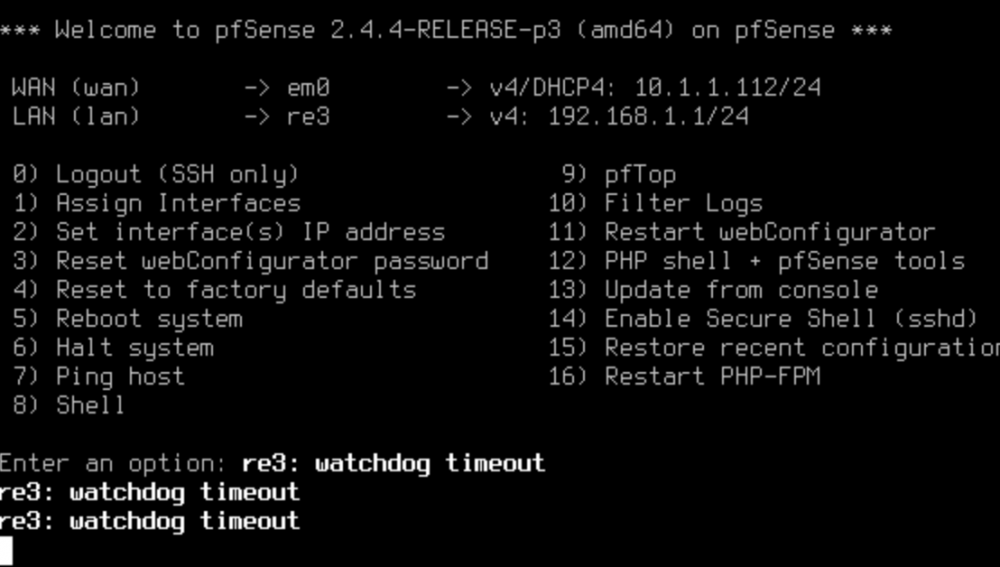The image size is (1000, 567).
Task: Click the Ping host menu line
Action: coord(99,376)
